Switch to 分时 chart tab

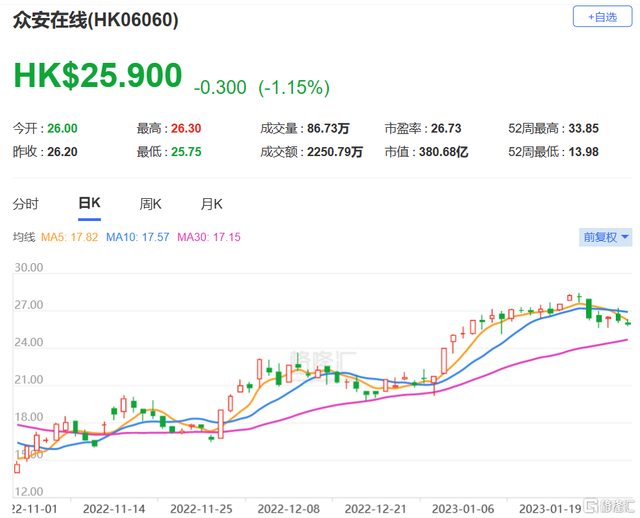[25, 204]
